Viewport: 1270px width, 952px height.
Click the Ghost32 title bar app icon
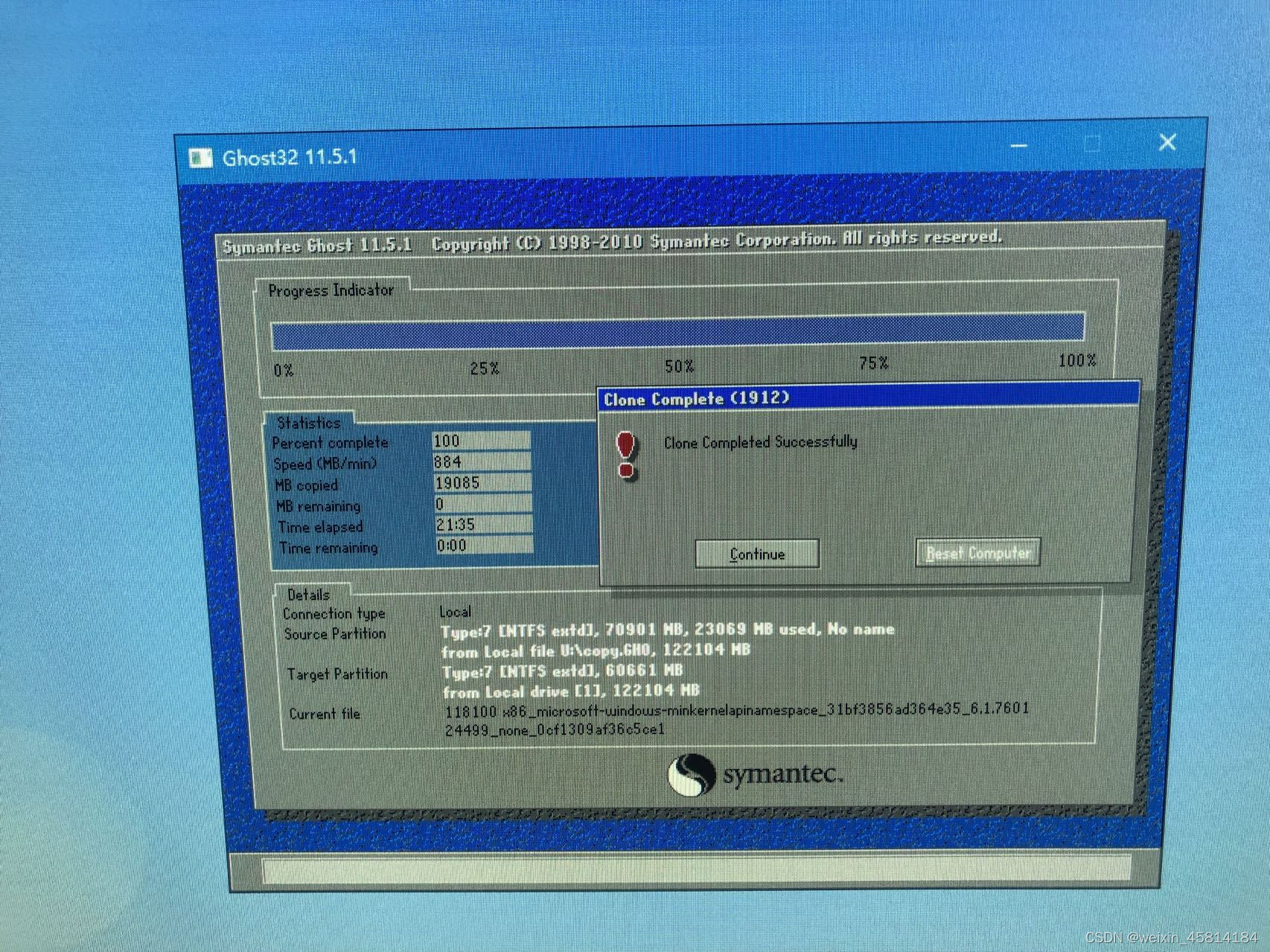coord(200,157)
